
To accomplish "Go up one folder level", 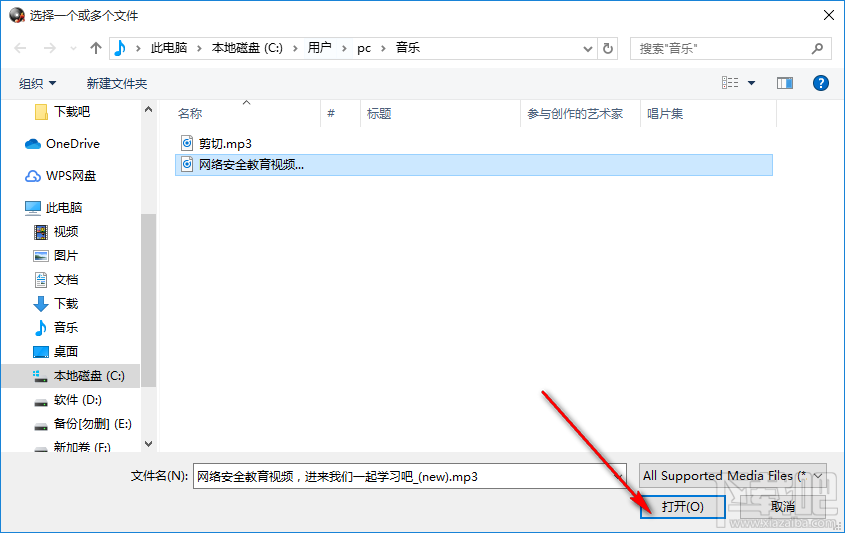I will point(96,49).
